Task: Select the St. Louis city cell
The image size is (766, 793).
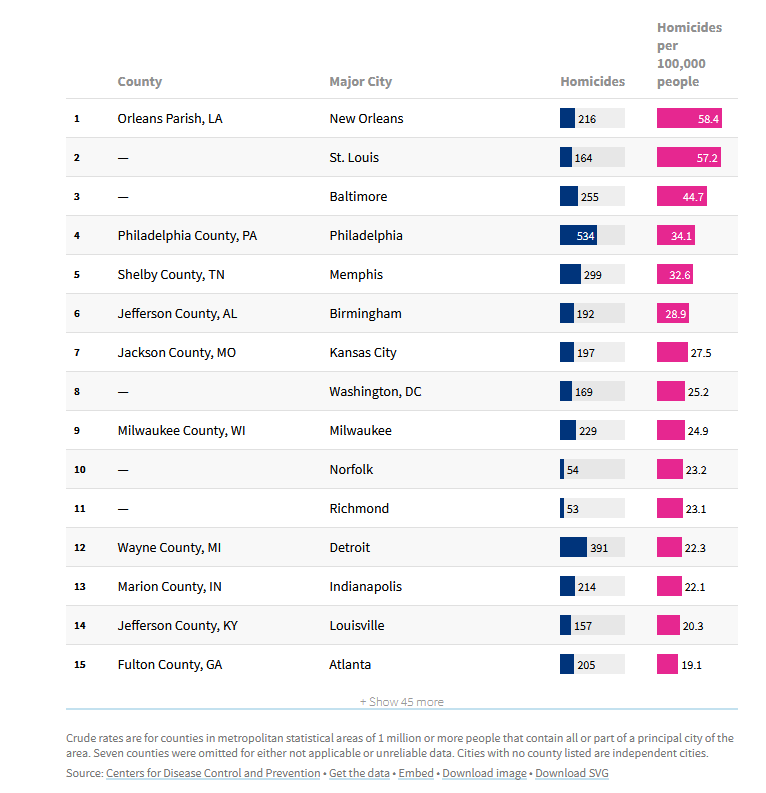Action: click(x=354, y=157)
